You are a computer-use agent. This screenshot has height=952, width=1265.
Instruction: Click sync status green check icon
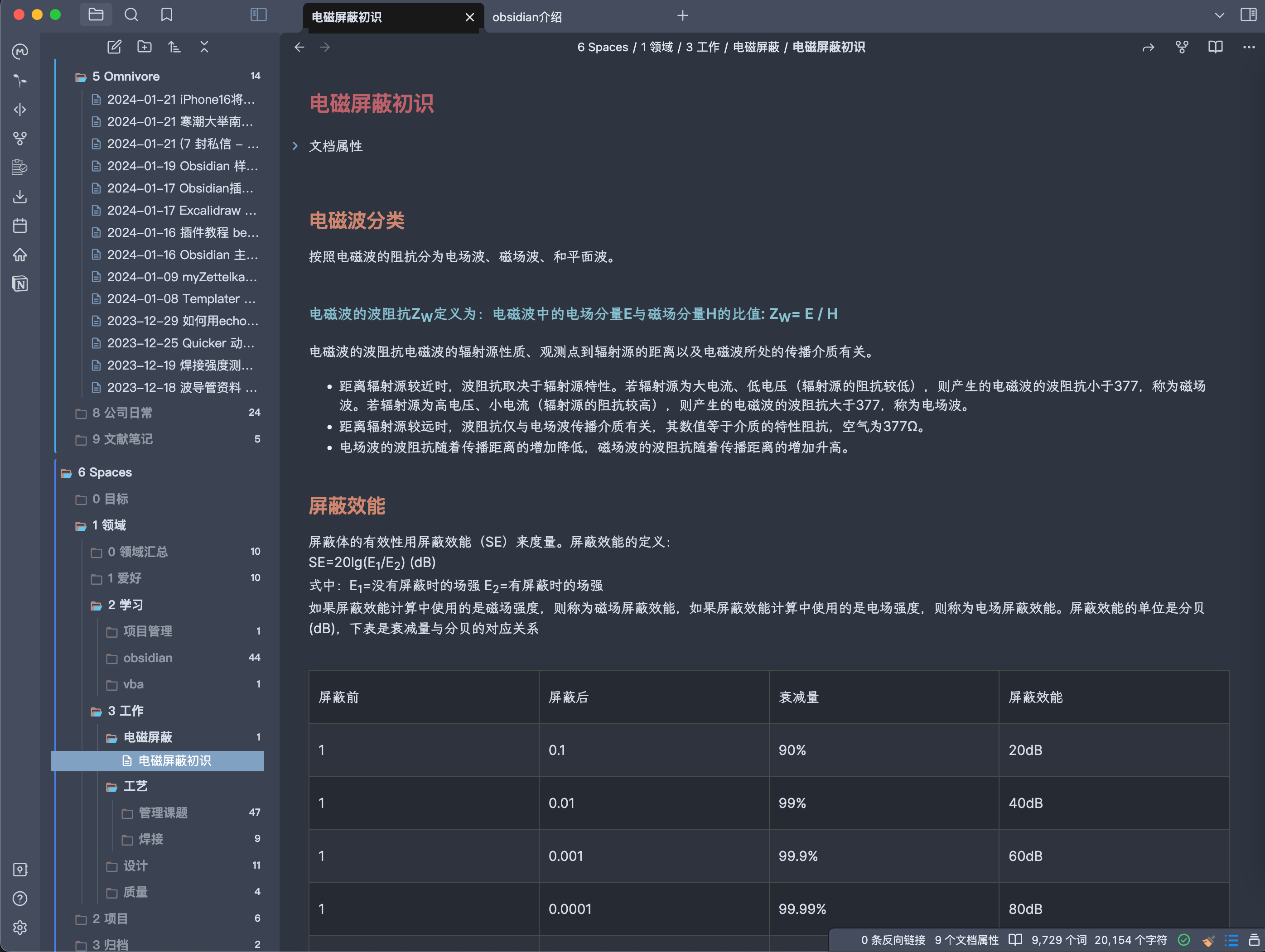(1184, 940)
